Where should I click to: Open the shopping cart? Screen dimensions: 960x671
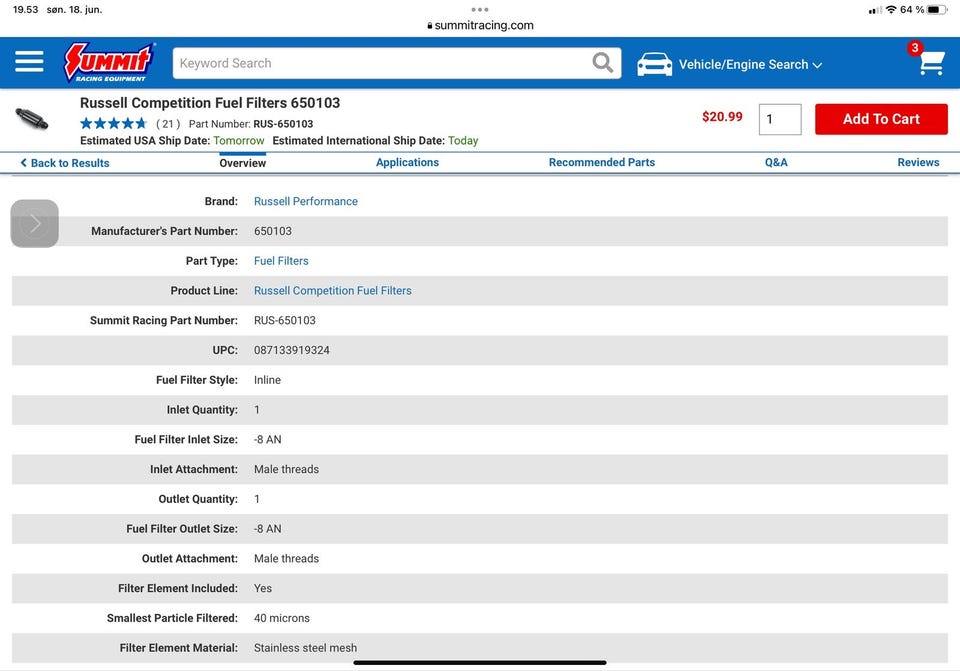pyautogui.click(x=930, y=63)
